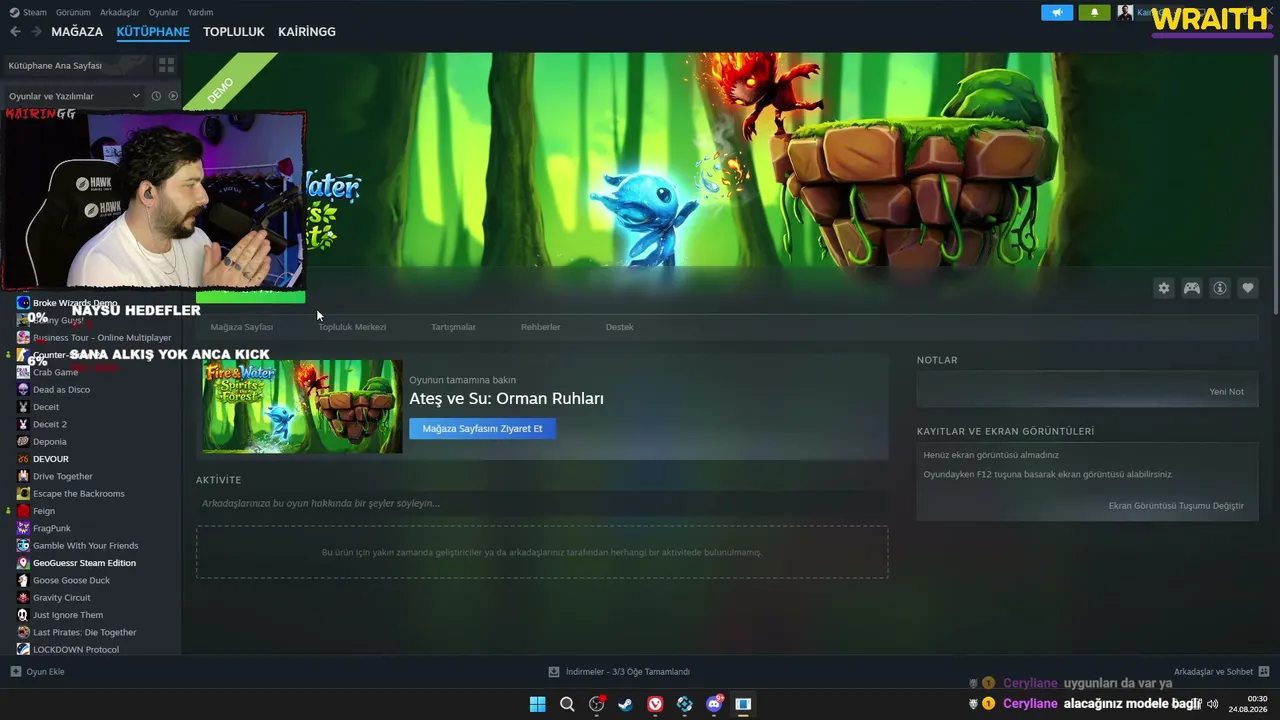The width and height of the screenshot is (1280, 720).
Task: Select Goose Goose Duck icon in list
Action: tap(23, 580)
